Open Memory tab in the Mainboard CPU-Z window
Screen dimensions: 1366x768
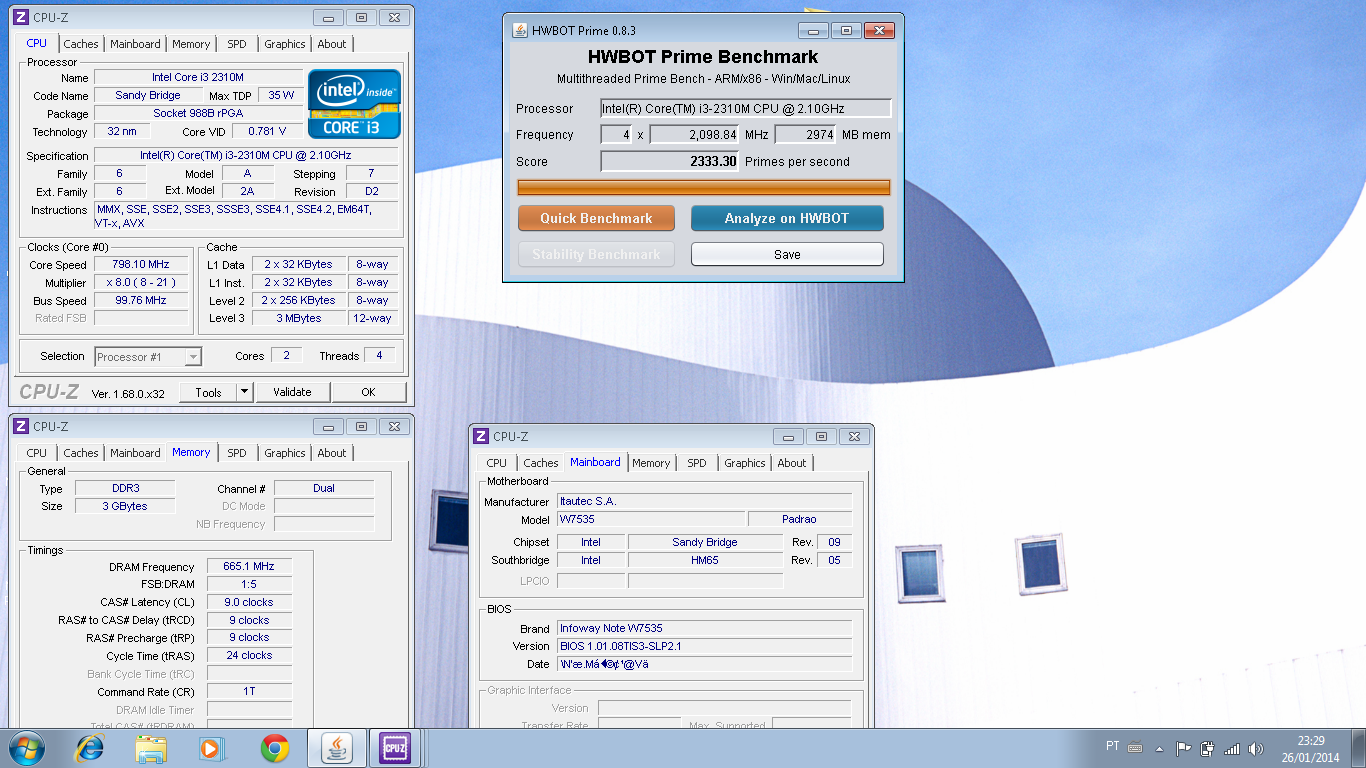[651, 463]
